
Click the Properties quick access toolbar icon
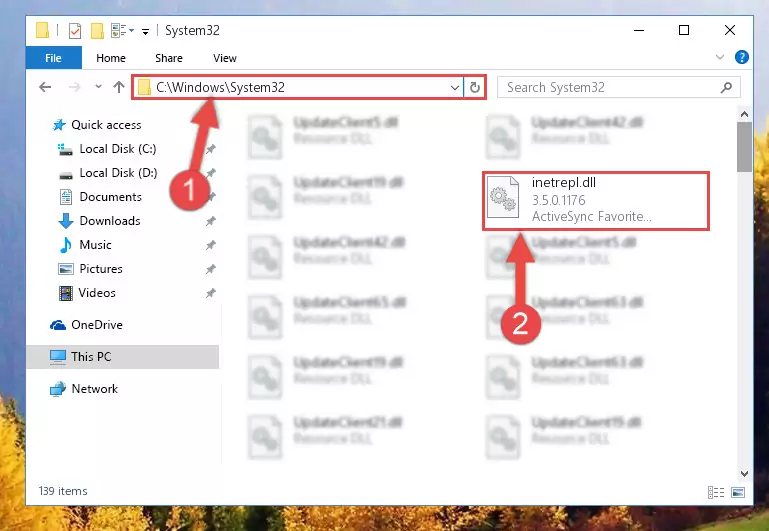click(75, 31)
